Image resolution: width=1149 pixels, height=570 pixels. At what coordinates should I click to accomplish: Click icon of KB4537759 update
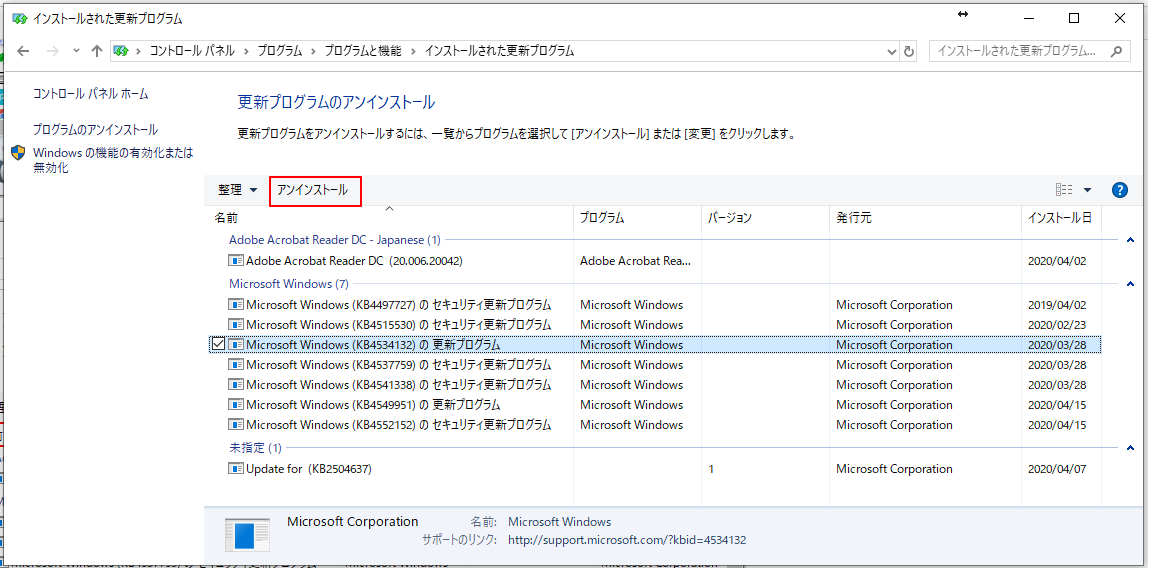point(235,365)
